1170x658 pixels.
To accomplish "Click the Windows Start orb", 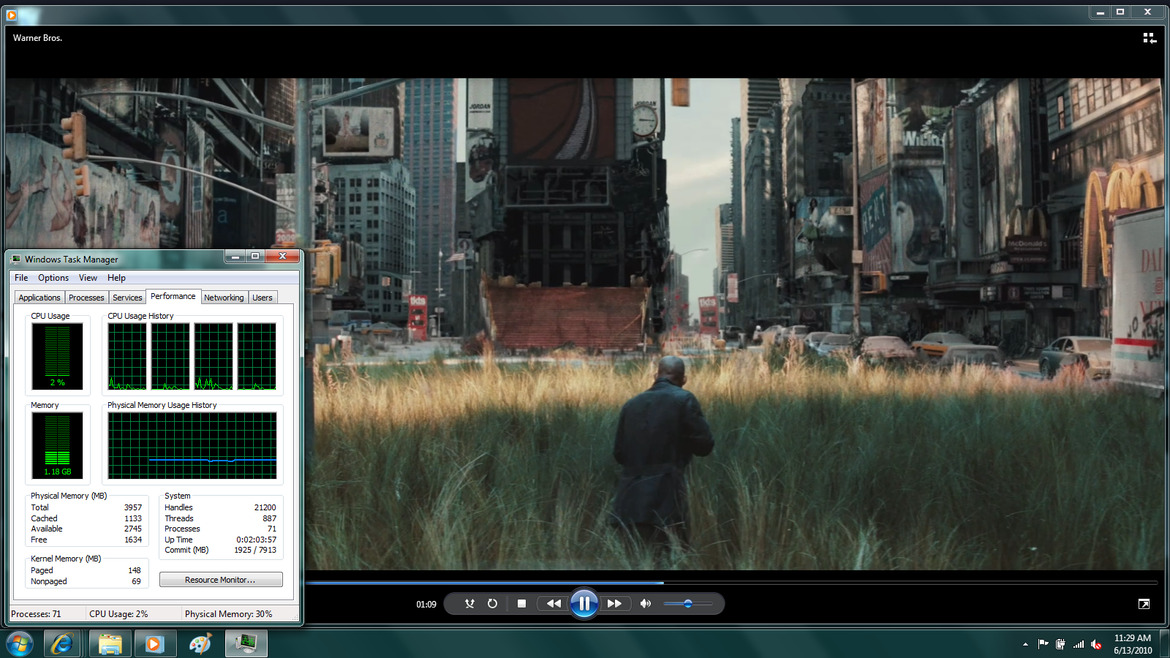I will (19, 643).
